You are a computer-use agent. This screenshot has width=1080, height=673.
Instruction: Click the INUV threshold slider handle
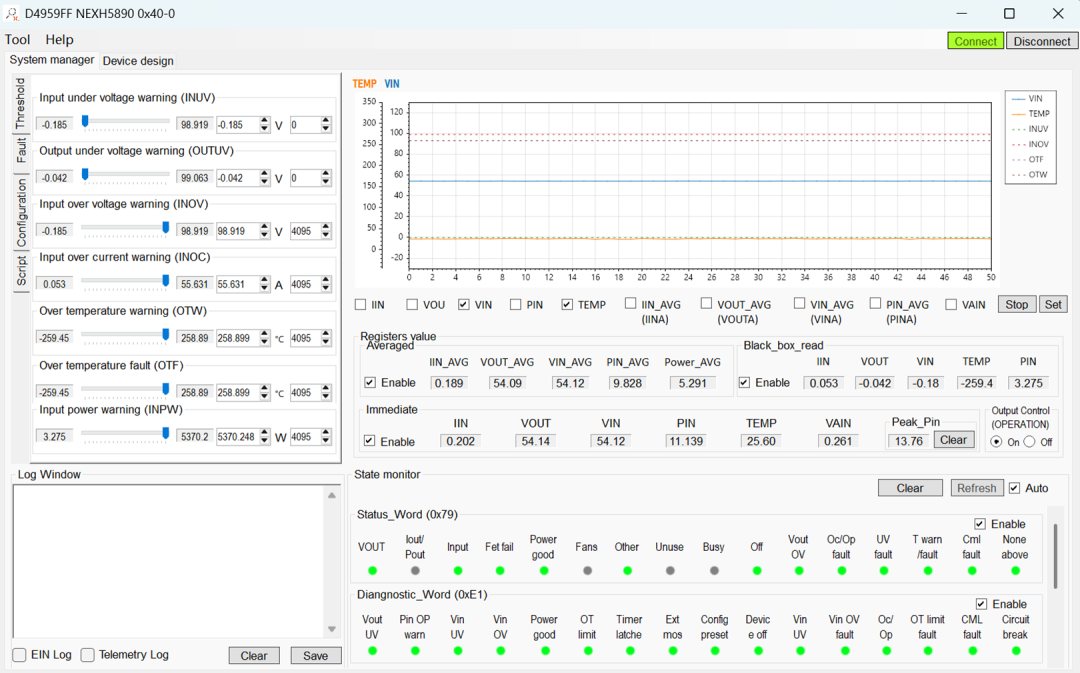pos(85,121)
